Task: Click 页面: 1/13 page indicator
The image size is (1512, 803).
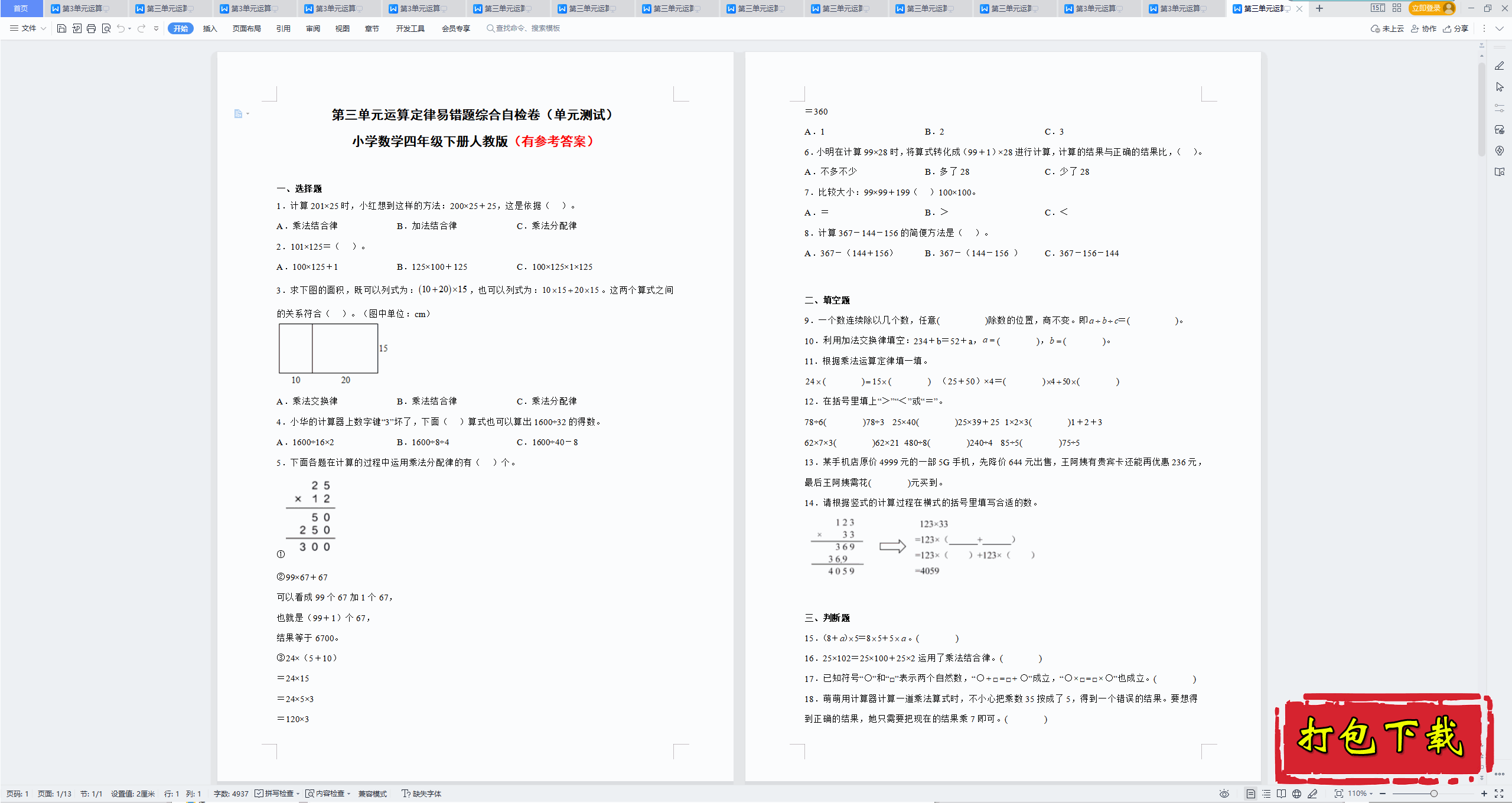Action: 54,794
